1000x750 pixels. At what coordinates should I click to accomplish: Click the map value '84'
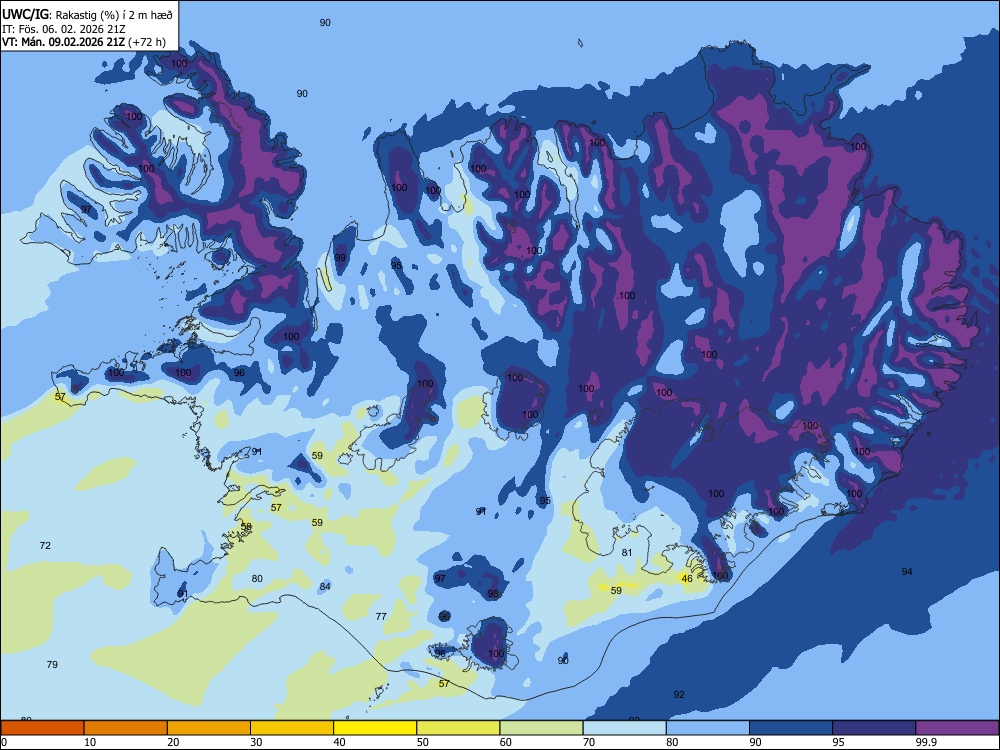(325, 586)
